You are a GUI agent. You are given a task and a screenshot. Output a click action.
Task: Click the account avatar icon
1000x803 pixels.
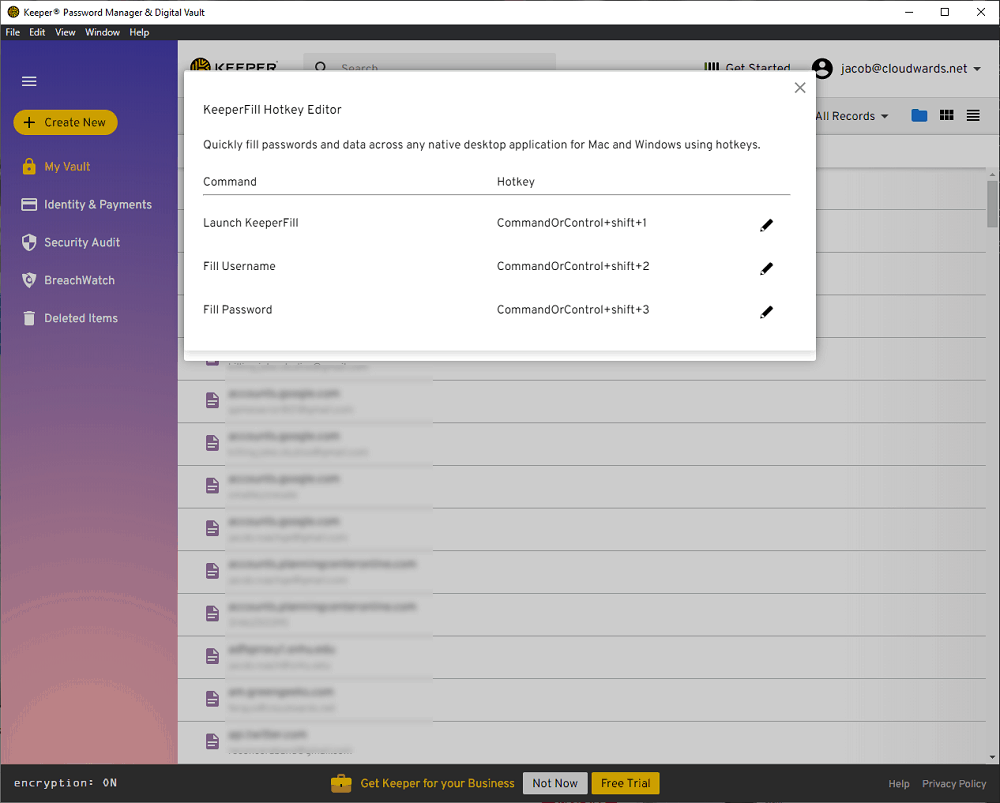[x=822, y=68]
